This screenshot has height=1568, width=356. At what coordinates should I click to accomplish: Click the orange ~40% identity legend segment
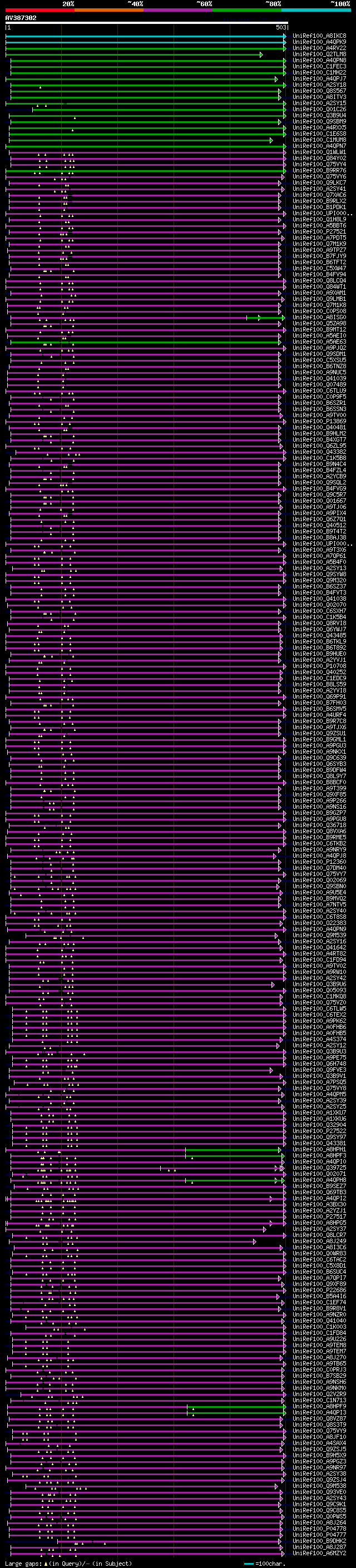click(x=109, y=10)
